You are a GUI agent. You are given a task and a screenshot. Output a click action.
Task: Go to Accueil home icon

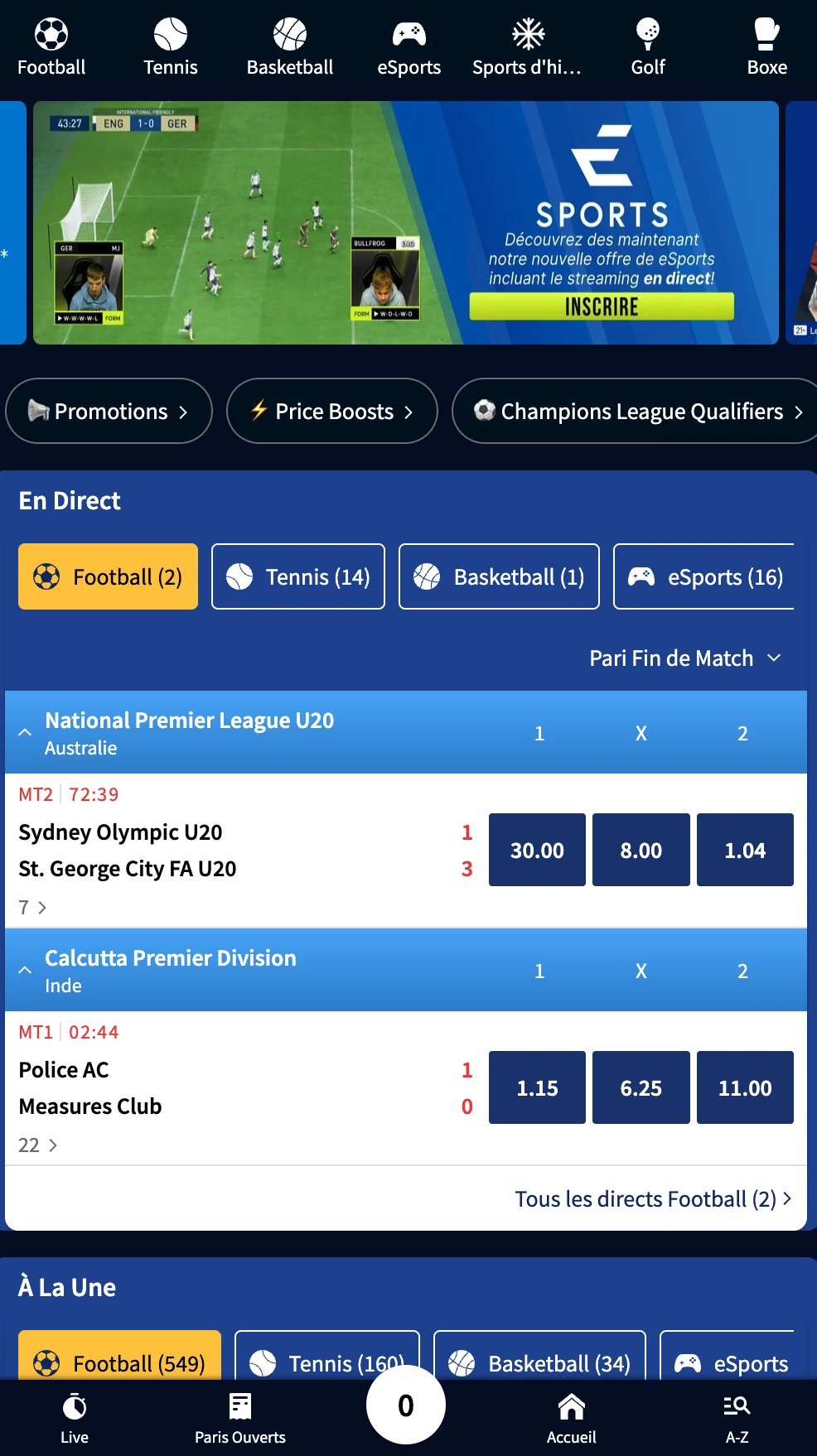point(572,1406)
